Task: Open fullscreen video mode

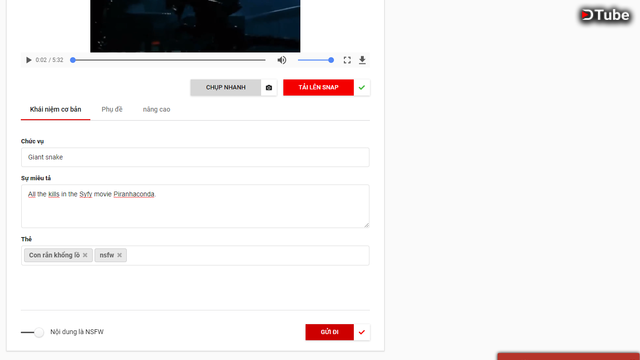Action: click(347, 60)
